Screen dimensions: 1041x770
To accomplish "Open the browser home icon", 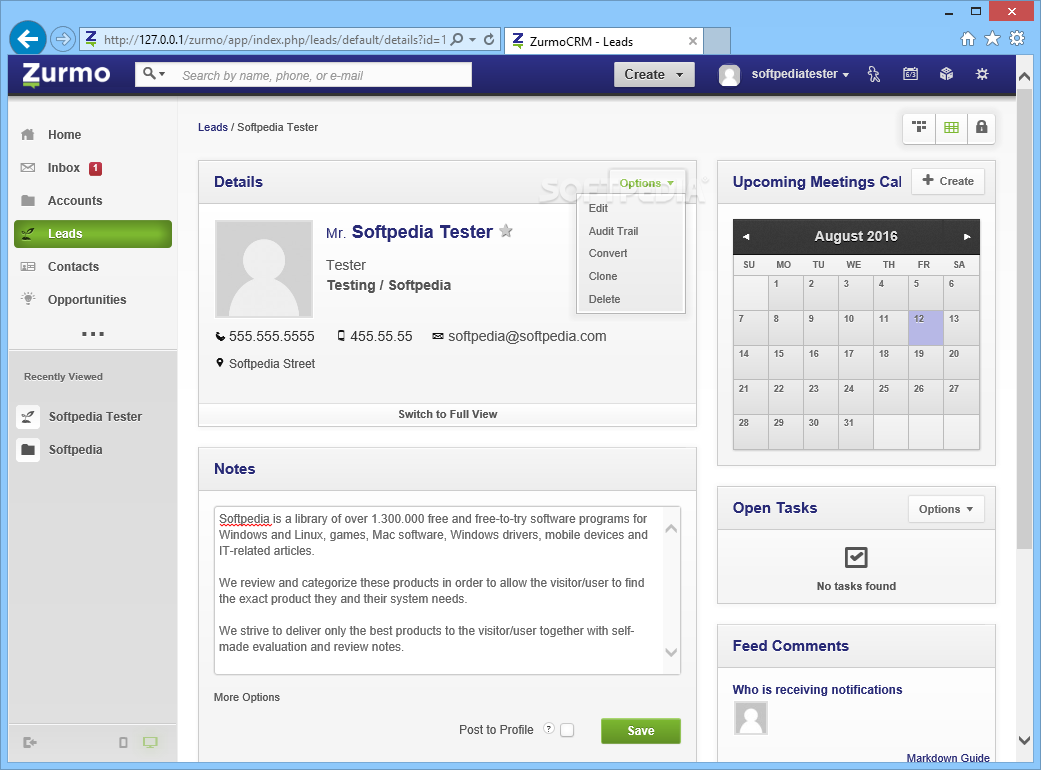I will [x=968, y=38].
